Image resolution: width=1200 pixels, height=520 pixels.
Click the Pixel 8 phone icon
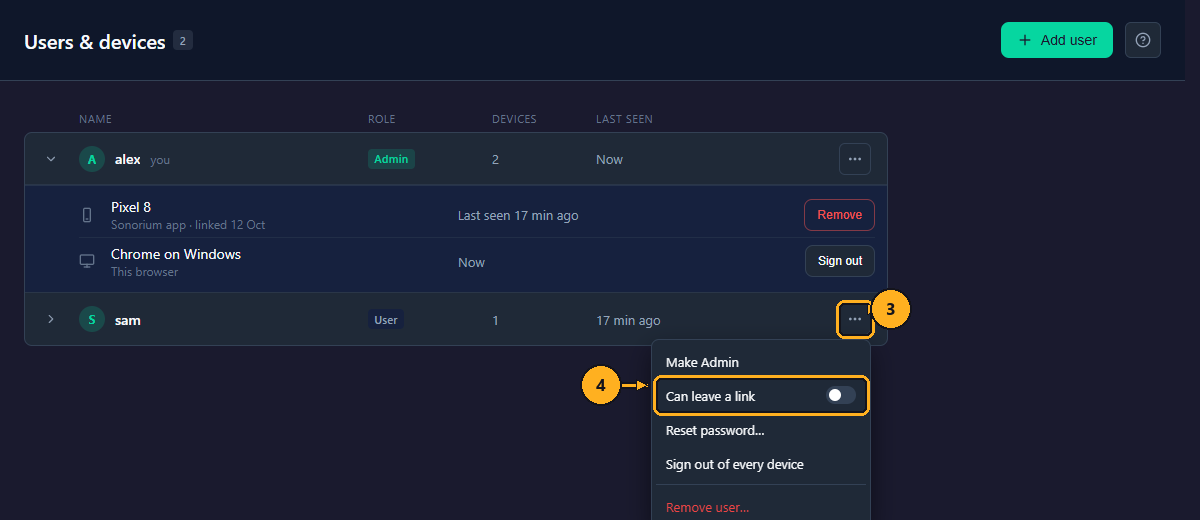(x=87, y=215)
